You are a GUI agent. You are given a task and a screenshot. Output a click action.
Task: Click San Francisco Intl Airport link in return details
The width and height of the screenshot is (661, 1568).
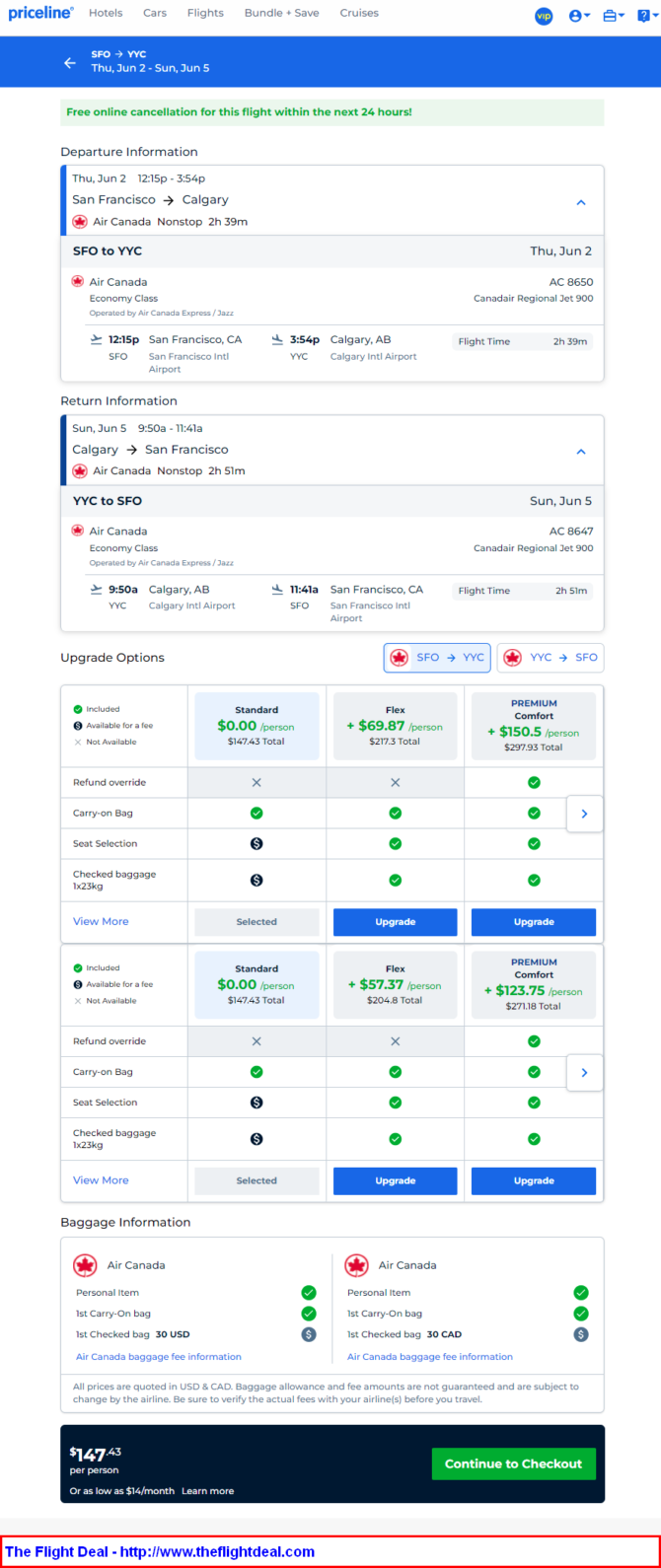(370, 611)
